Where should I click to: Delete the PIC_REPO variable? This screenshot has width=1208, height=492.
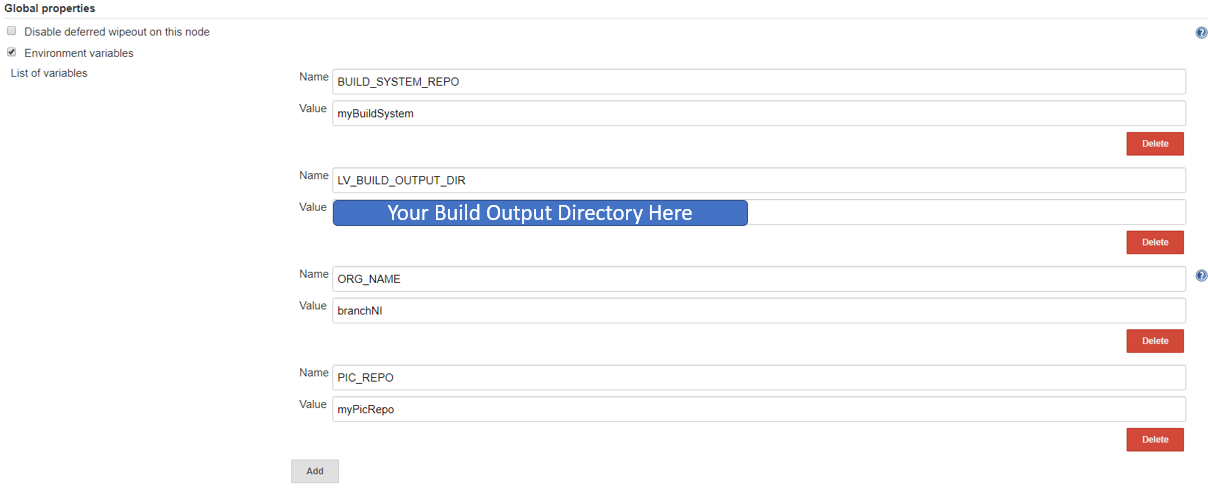click(1154, 439)
